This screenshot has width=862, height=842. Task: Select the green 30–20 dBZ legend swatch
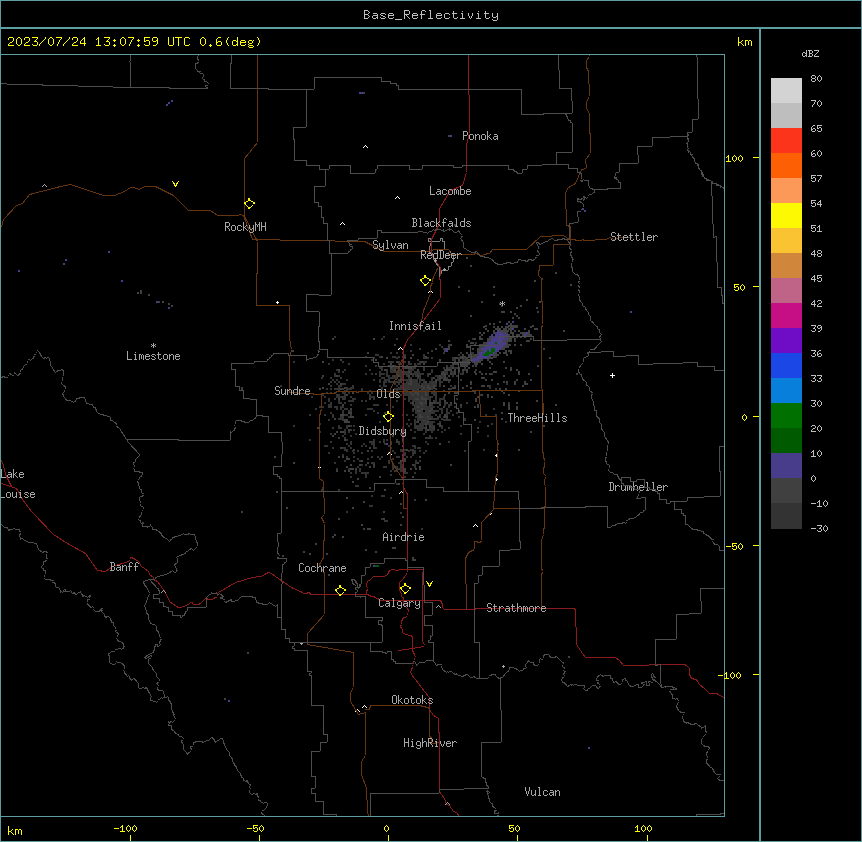coord(786,416)
